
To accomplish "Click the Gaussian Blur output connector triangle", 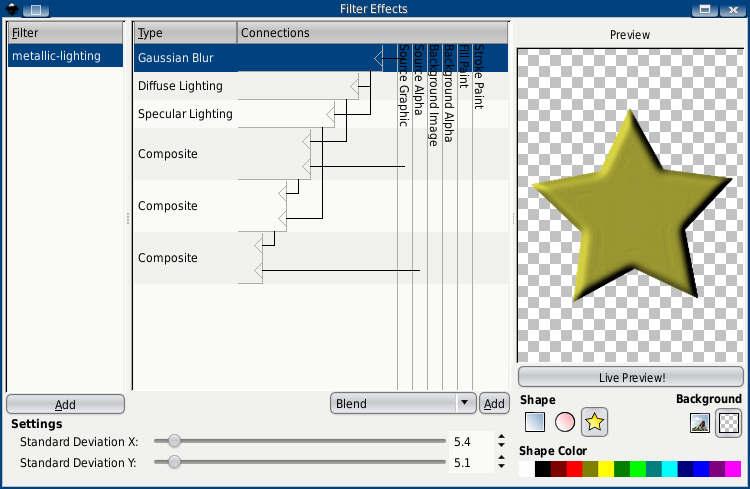I will [x=378, y=58].
